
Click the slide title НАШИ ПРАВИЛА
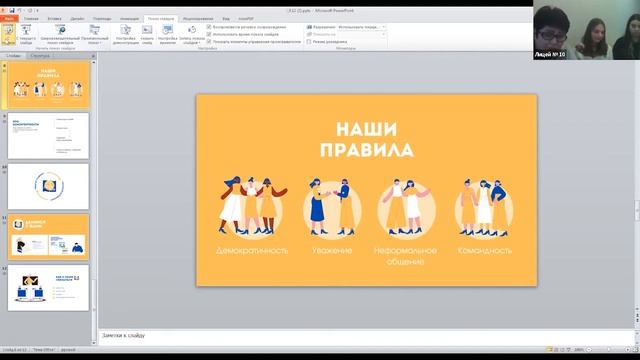367,140
